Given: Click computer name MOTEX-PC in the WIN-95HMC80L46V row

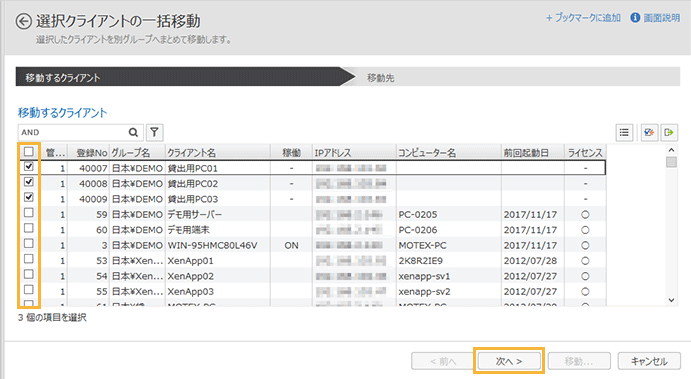Looking at the screenshot, I should point(422,245).
